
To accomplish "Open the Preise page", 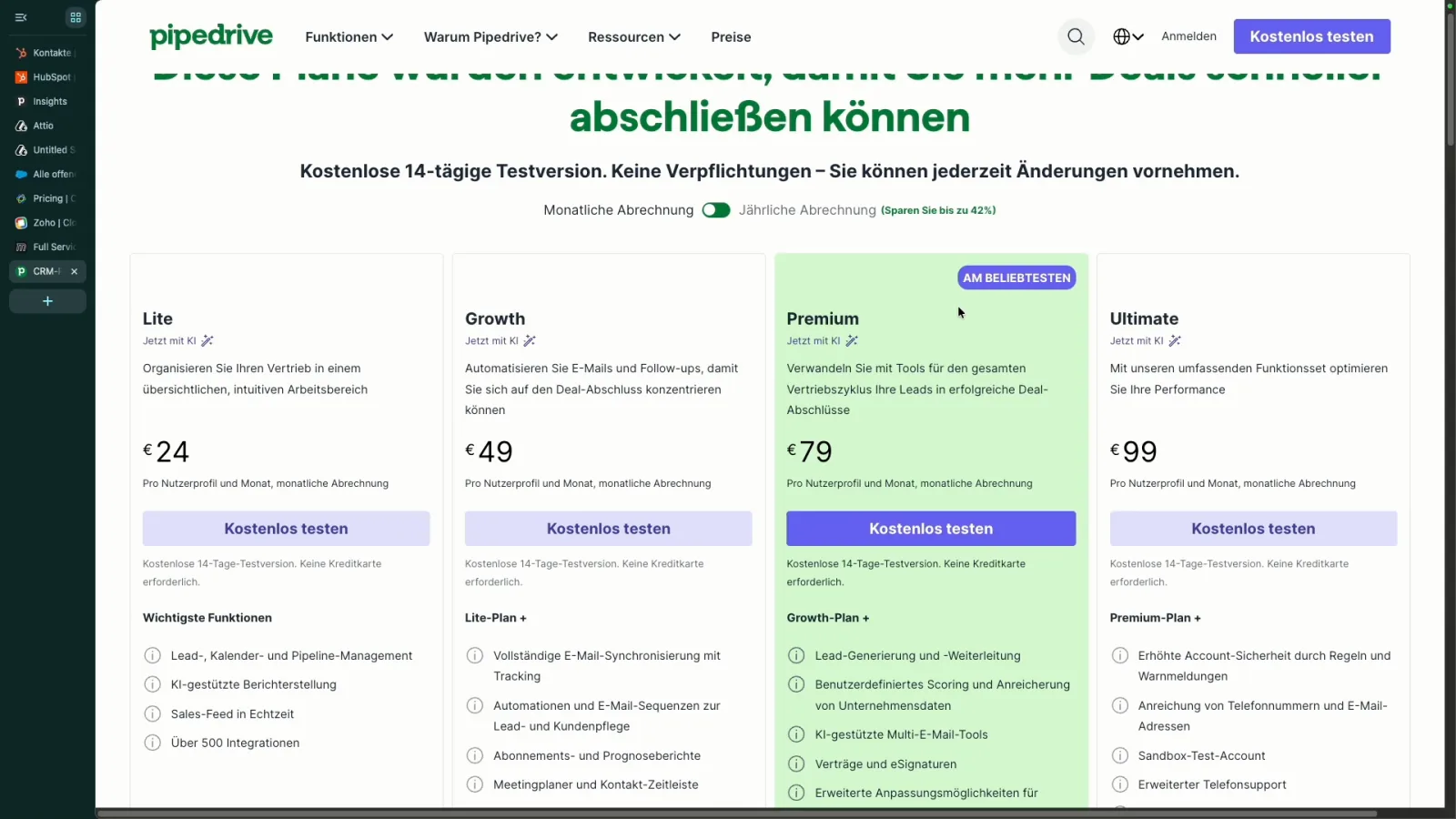I will click(x=731, y=37).
